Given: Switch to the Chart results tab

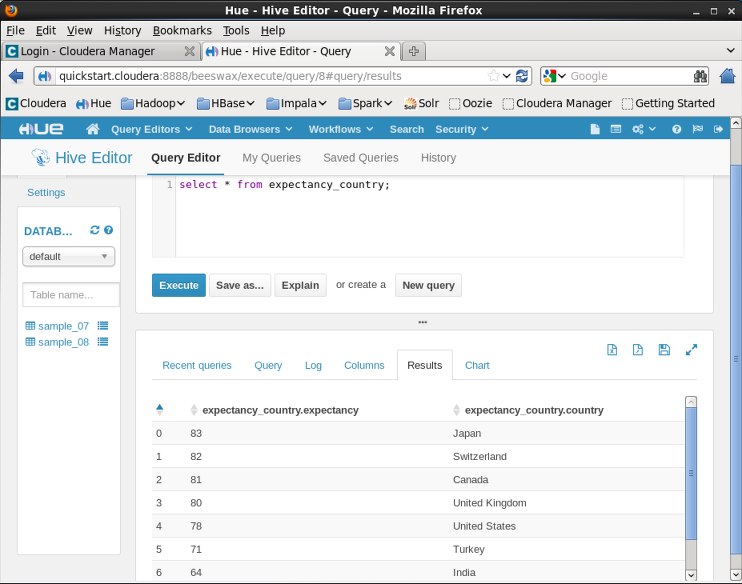Looking at the screenshot, I should (477, 365).
